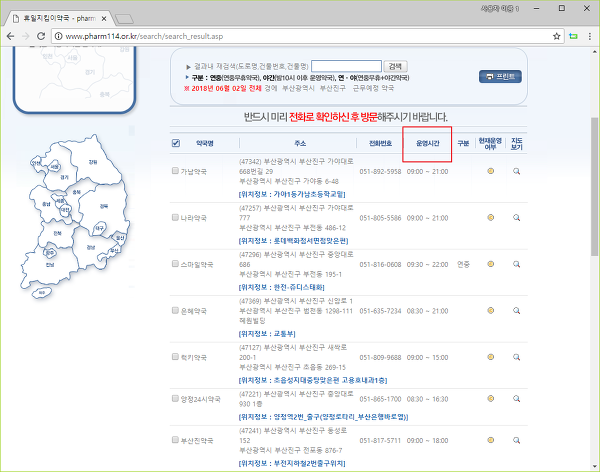The width and height of the screenshot is (600, 472).
Task: Click operating status icon for 럭키약국
Action: tap(491, 357)
